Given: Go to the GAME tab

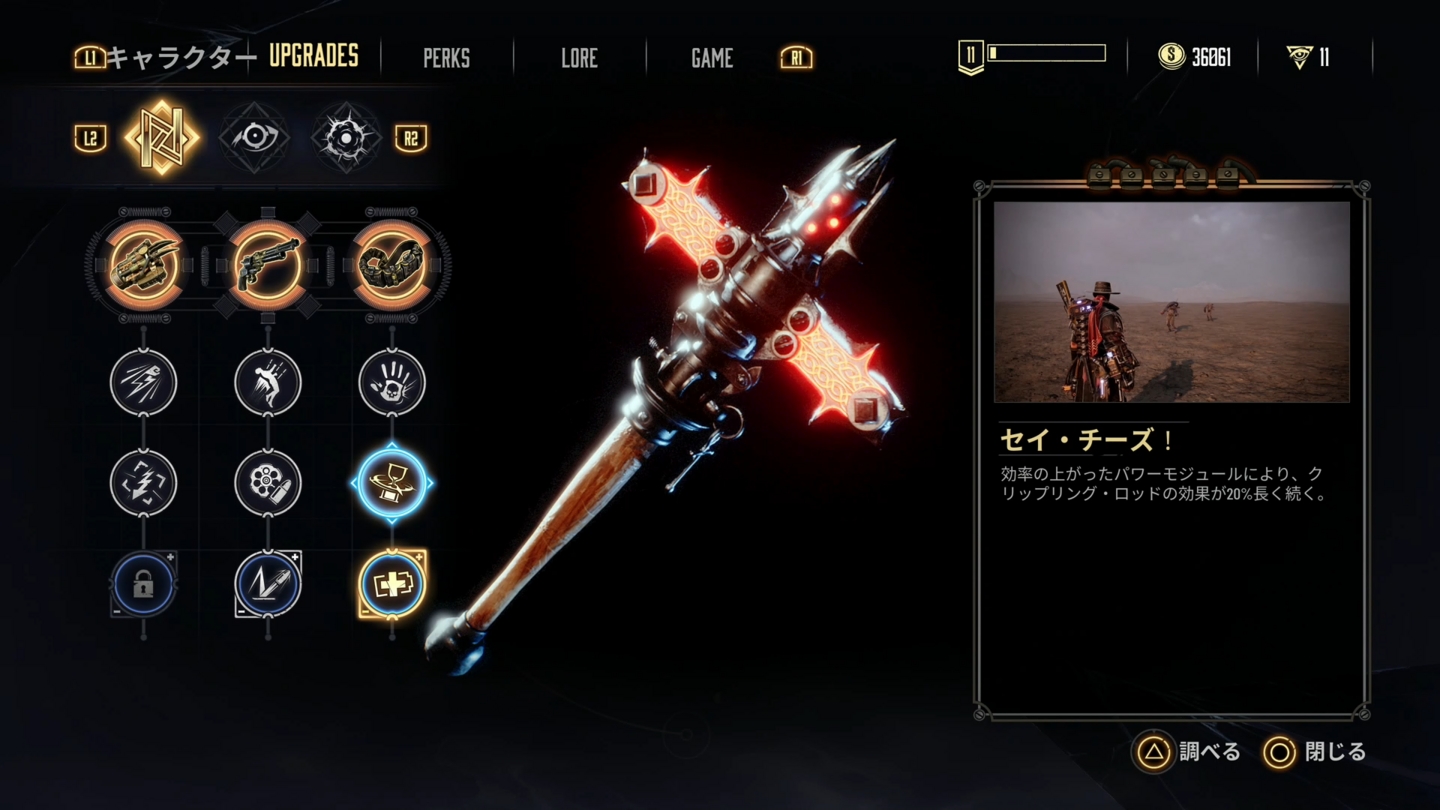Looking at the screenshot, I should pyautogui.click(x=712, y=58).
